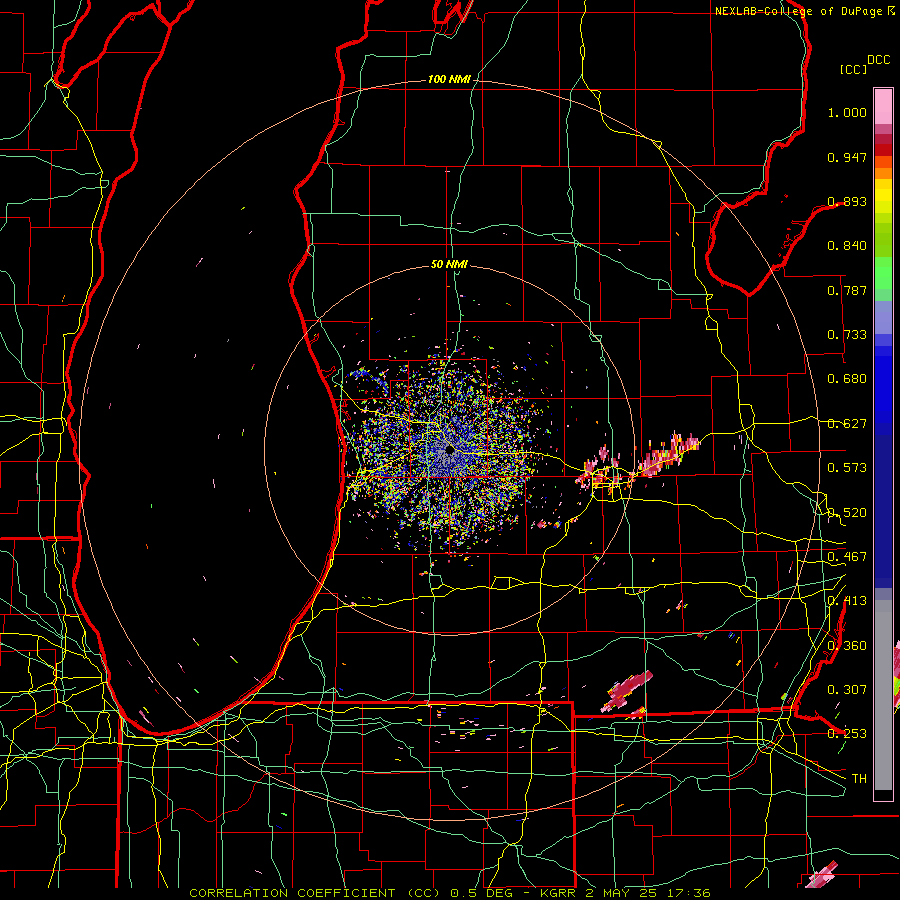Click the 0.413 scale value

click(847, 601)
